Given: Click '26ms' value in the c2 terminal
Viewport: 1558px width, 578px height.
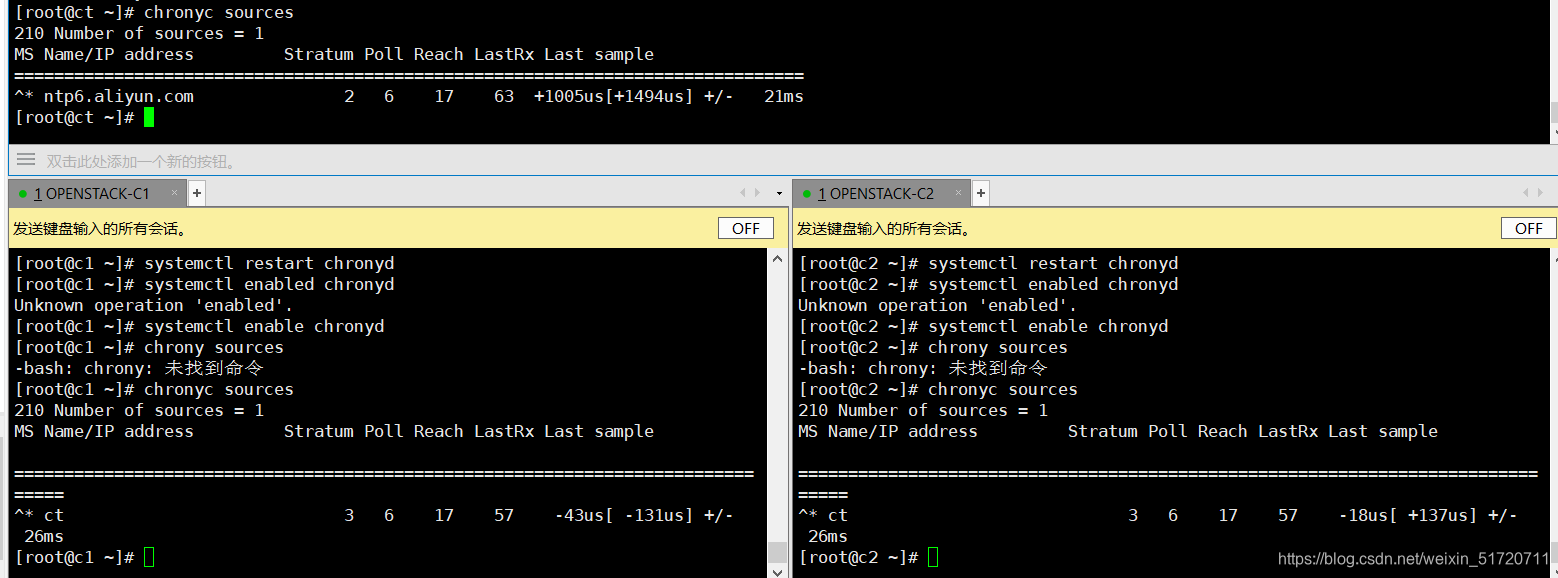Looking at the screenshot, I should (x=828, y=536).
